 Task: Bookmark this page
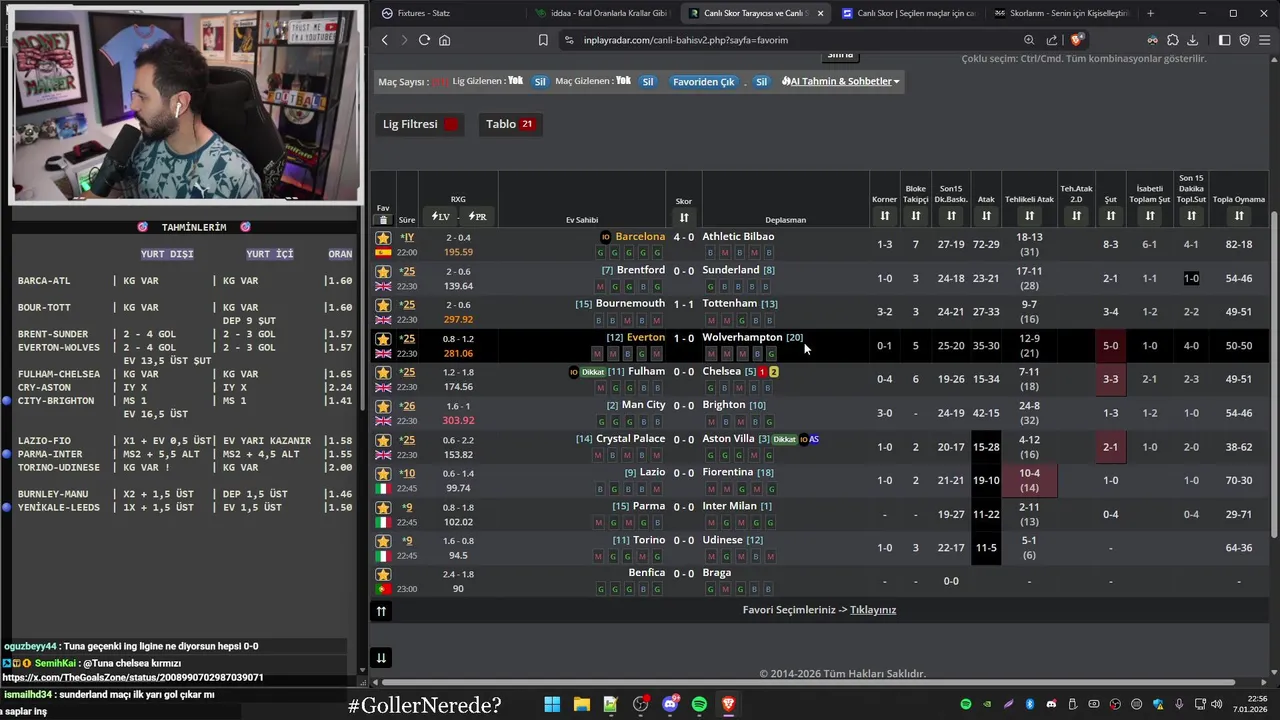(x=543, y=40)
